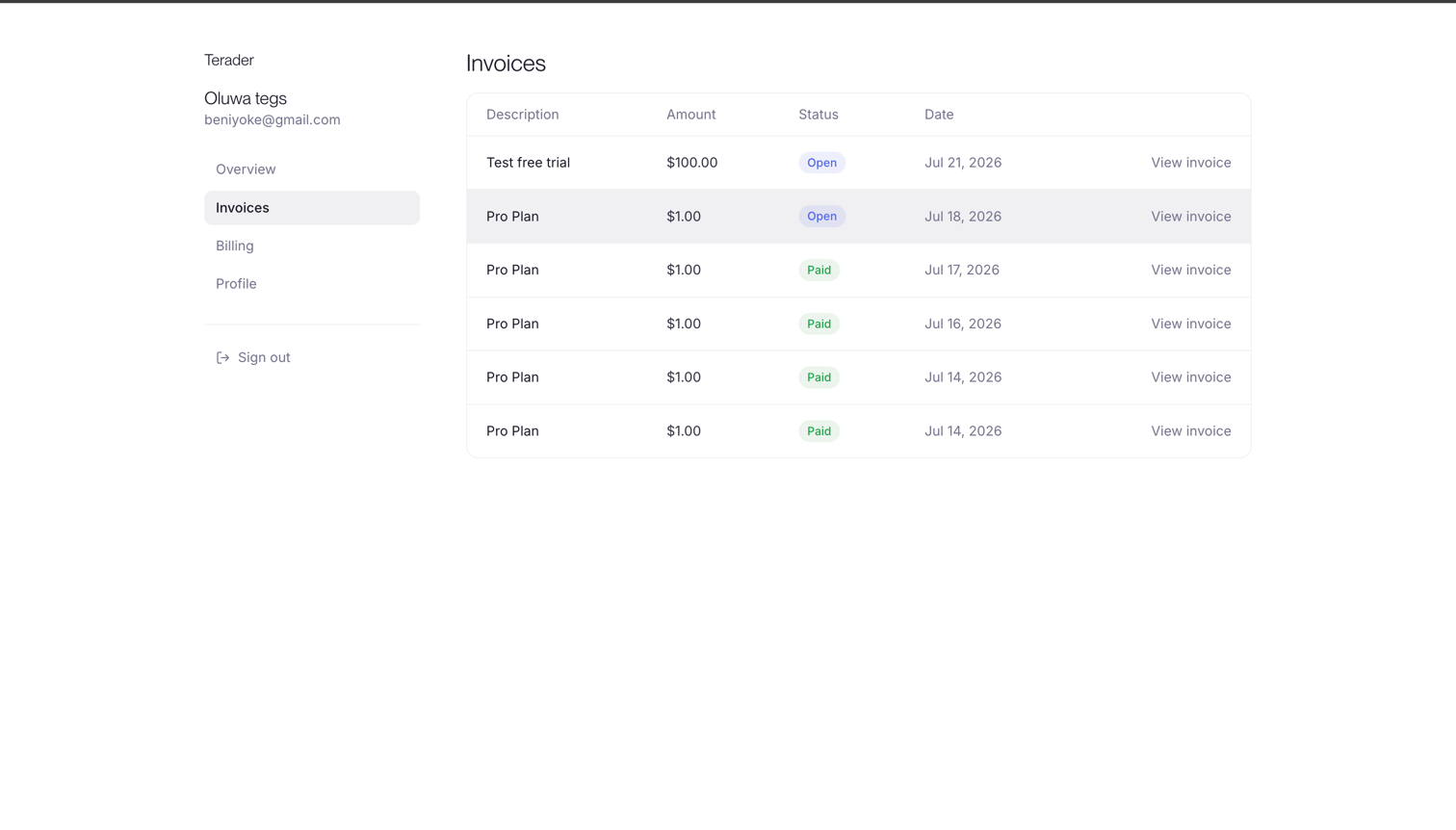Click the Description column header

coord(523,115)
